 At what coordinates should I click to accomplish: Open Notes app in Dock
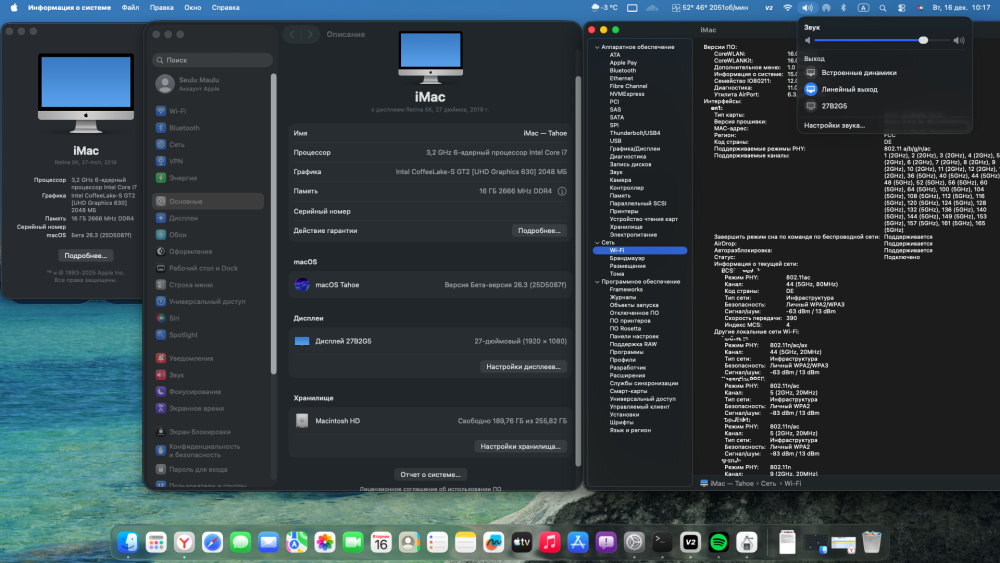pos(466,543)
